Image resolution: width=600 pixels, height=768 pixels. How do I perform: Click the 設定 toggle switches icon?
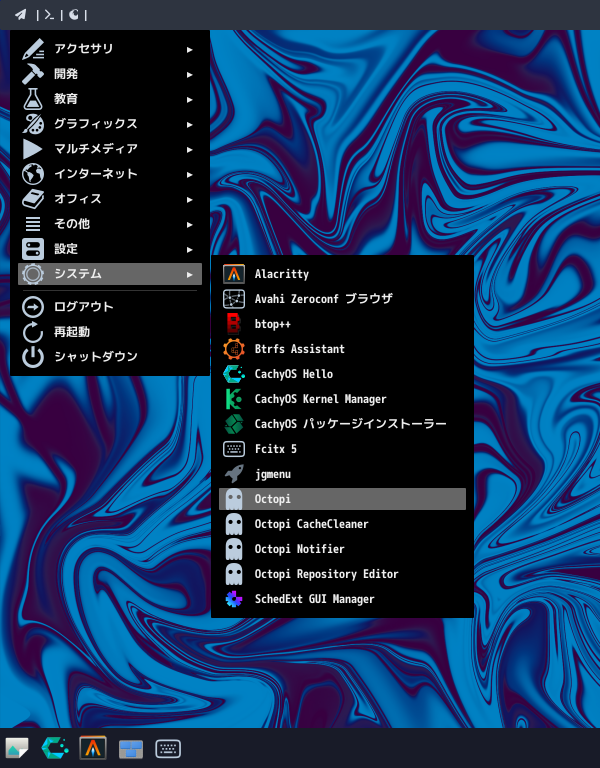[x=33, y=249]
